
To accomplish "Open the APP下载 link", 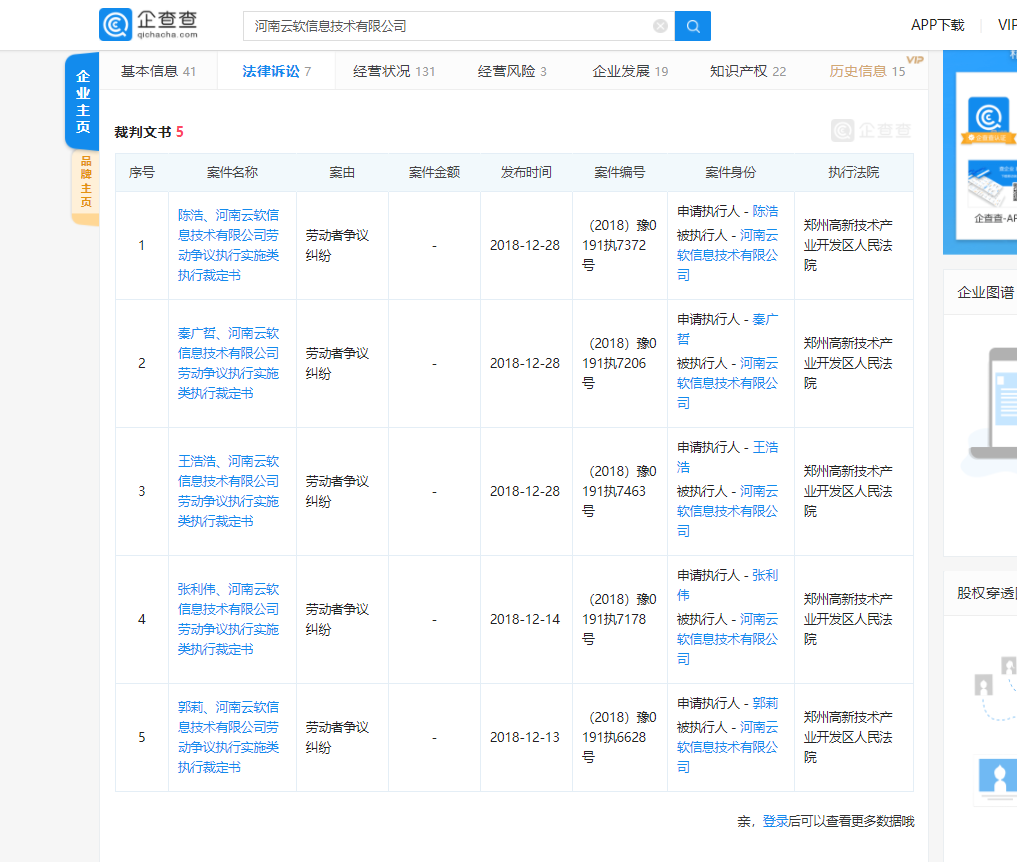I will pos(937,25).
